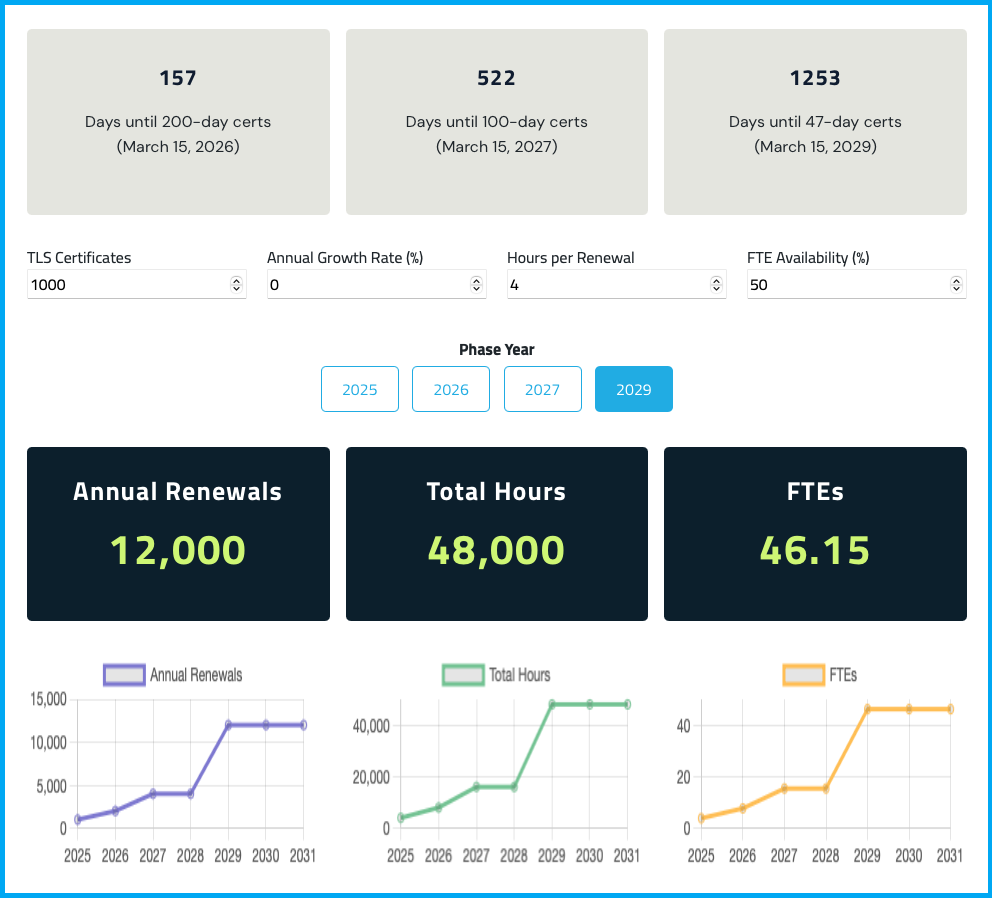Select the 2025 phase year
This screenshot has width=992, height=899.
click(360, 389)
